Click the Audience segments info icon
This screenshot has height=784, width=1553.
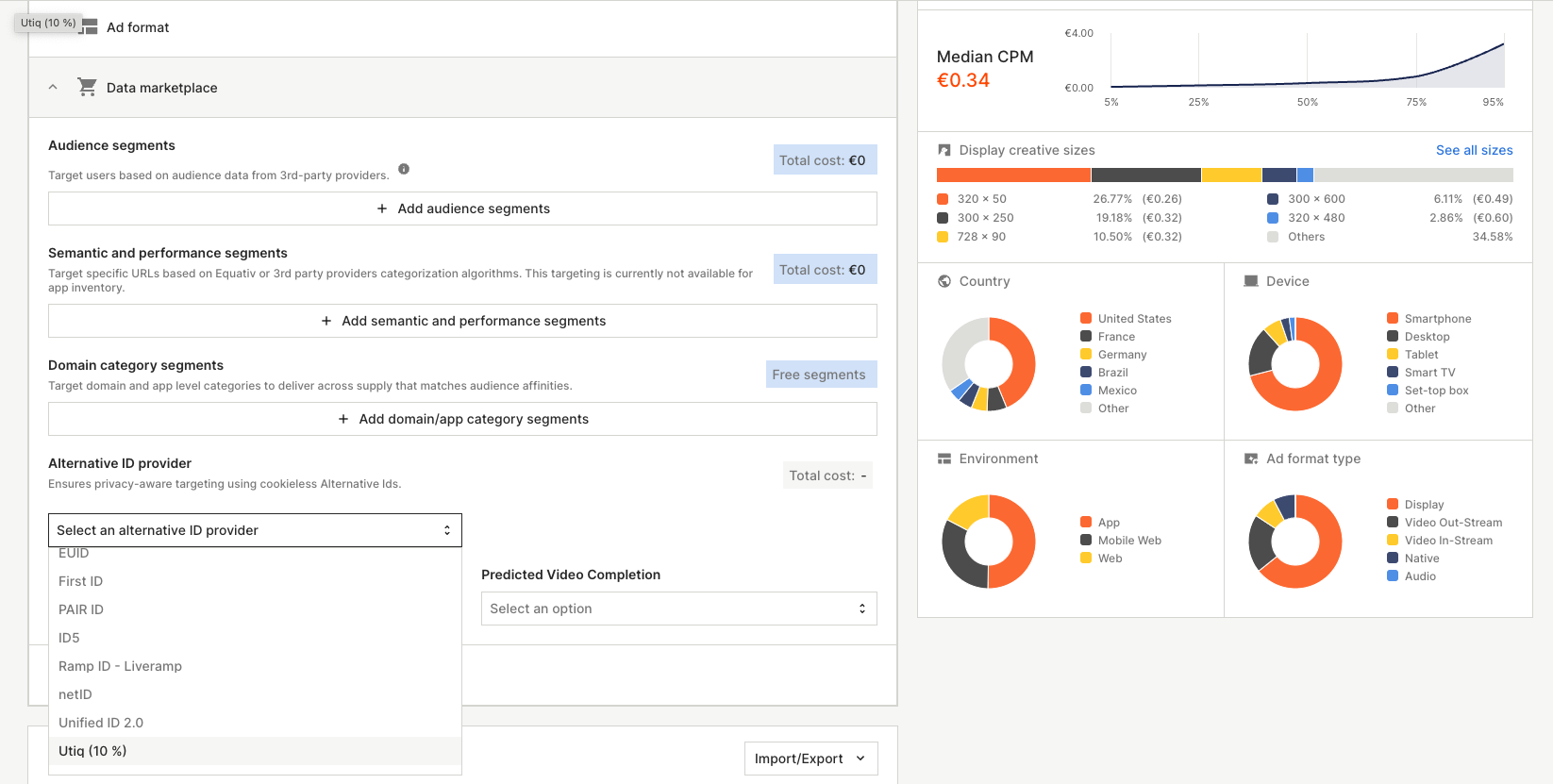coord(404,169)
